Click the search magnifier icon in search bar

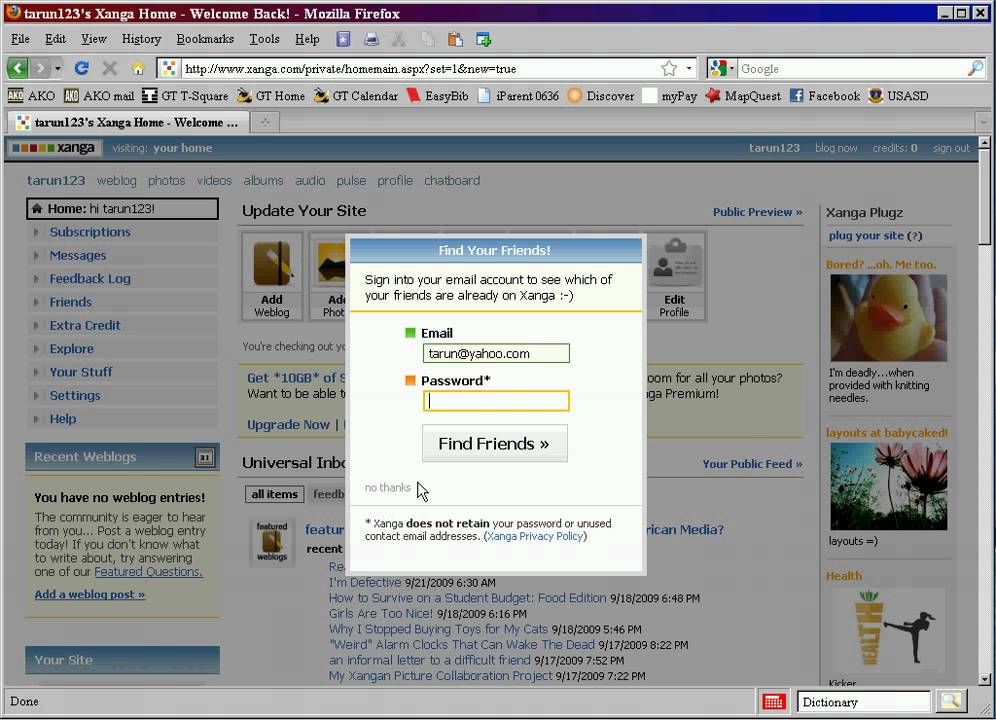pyautogui.click(x=975, y=68)
